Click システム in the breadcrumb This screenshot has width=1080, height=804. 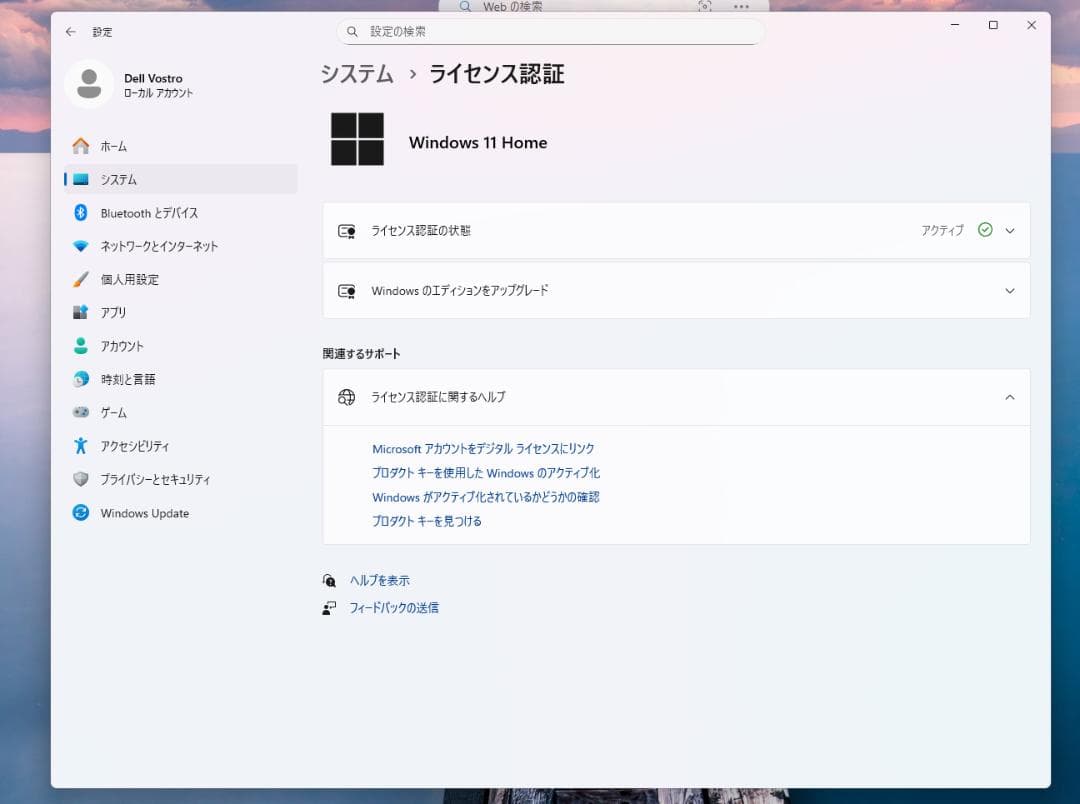[x=355, y=74]
